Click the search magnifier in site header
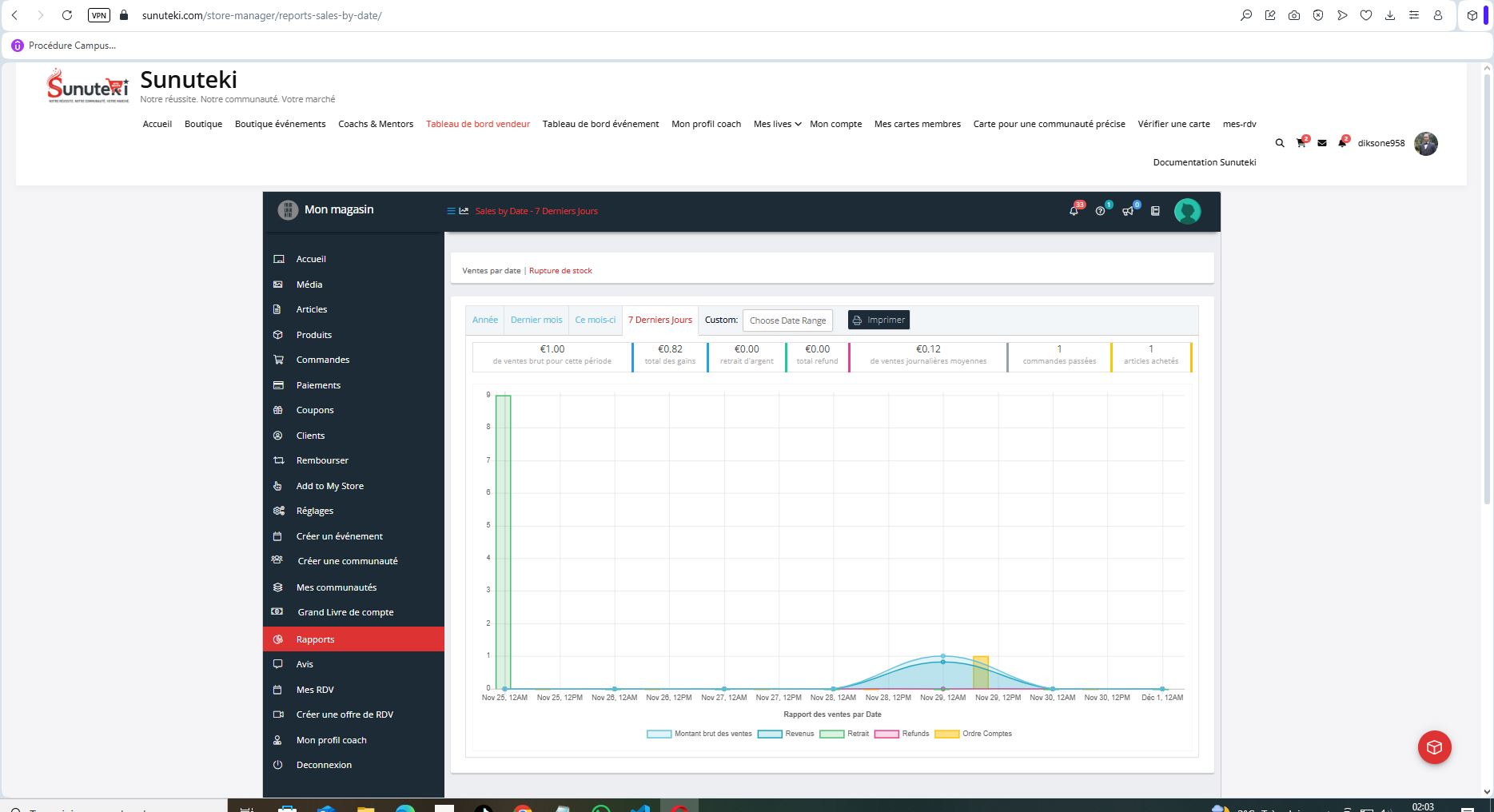The height and width of the screenshot is (812, 1494). pyautogui.click(x=1279, y=143)
